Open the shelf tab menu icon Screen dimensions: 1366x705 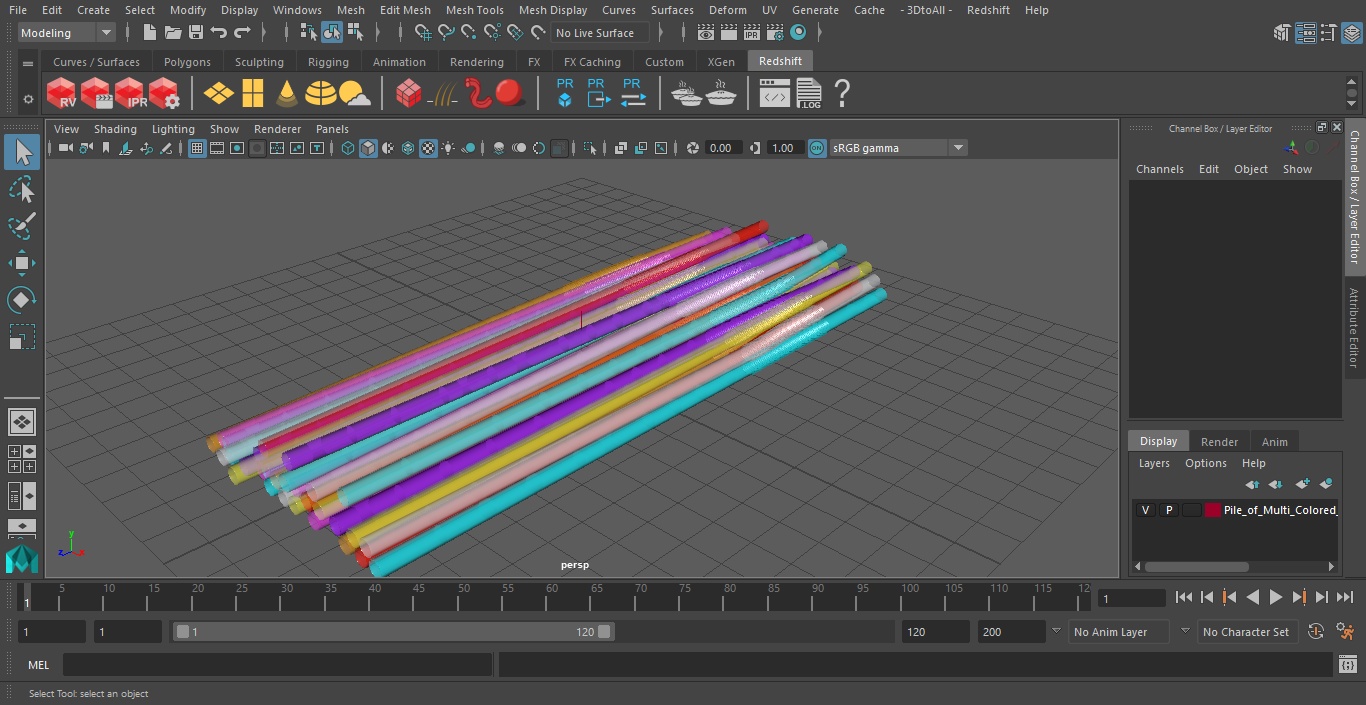[x=27, y=62]
